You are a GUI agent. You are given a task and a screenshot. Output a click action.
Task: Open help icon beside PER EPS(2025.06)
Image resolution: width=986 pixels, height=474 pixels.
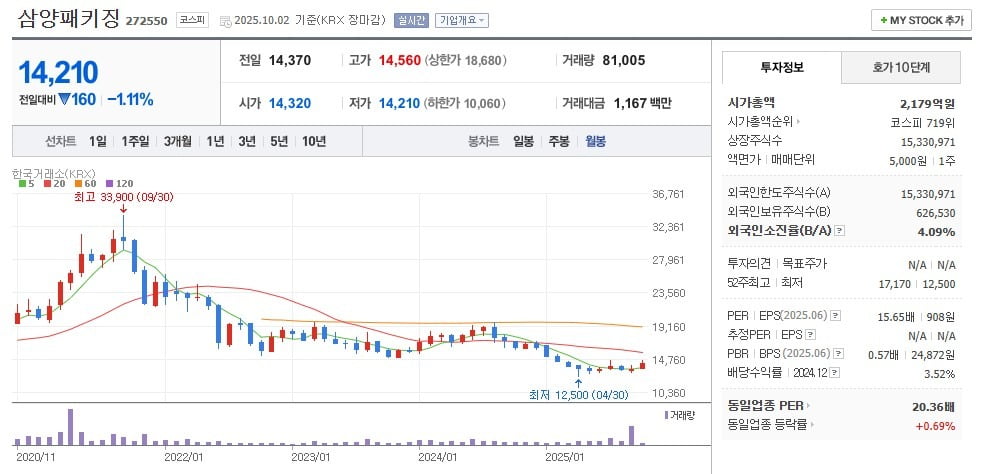tap(836, 316)
